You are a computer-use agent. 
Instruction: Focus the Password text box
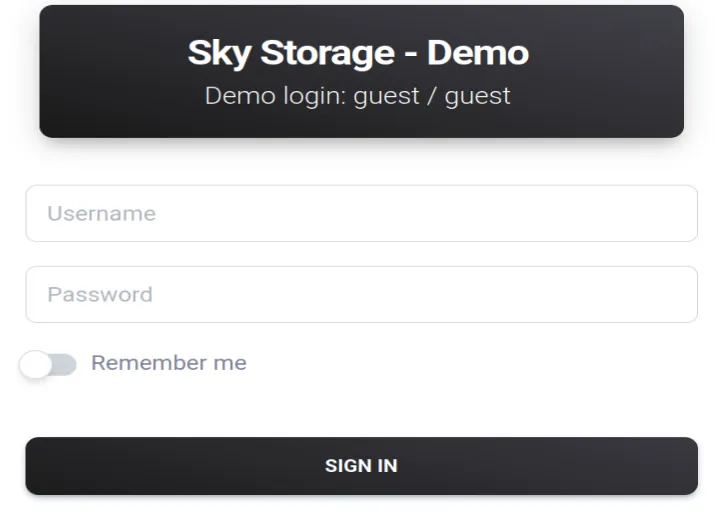(x=360, y=294)
